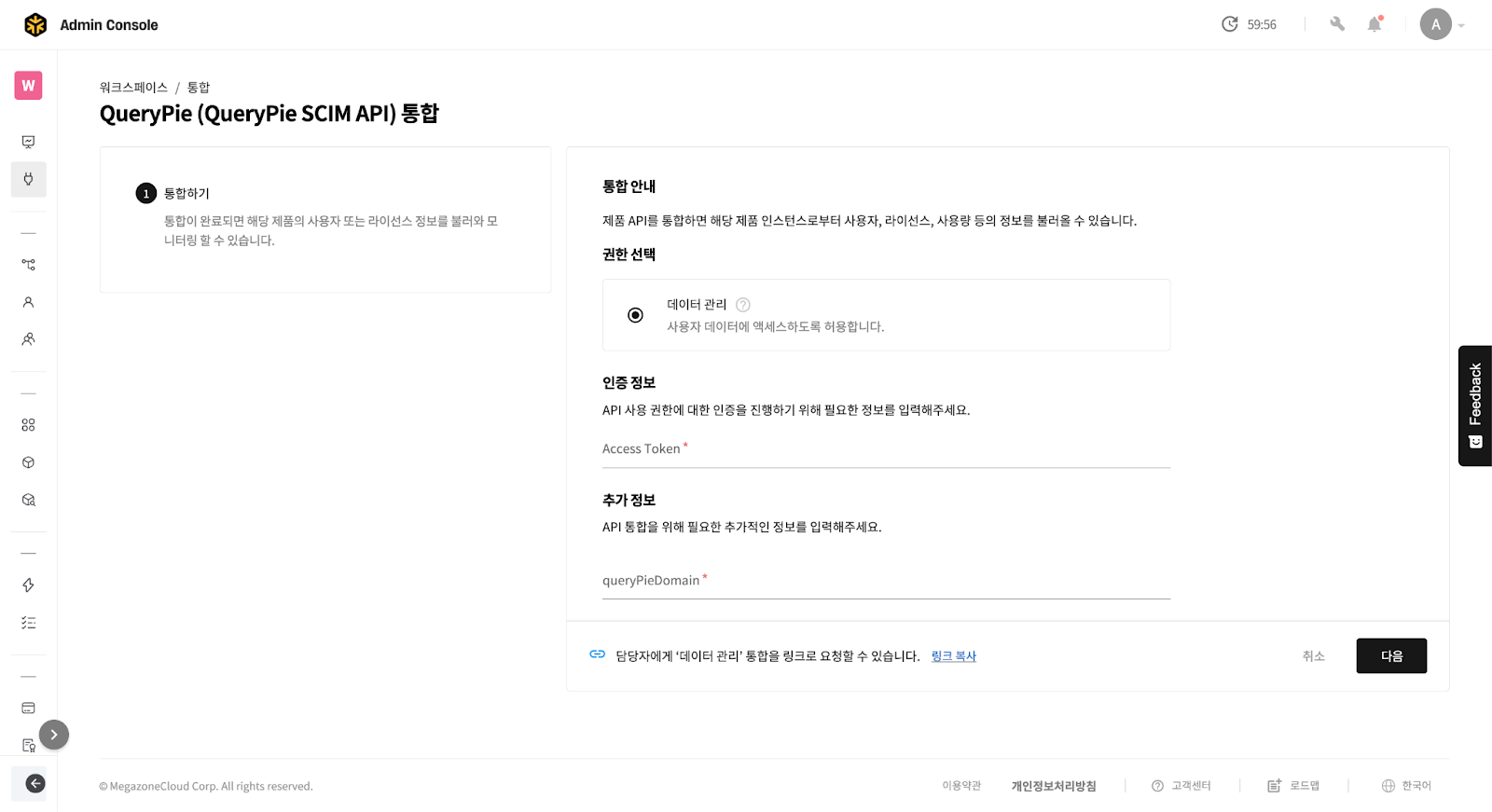Viewport: 1492px width, 812px height.
Task: Click the 인증 정보 heading
Action: coord(629,383)
